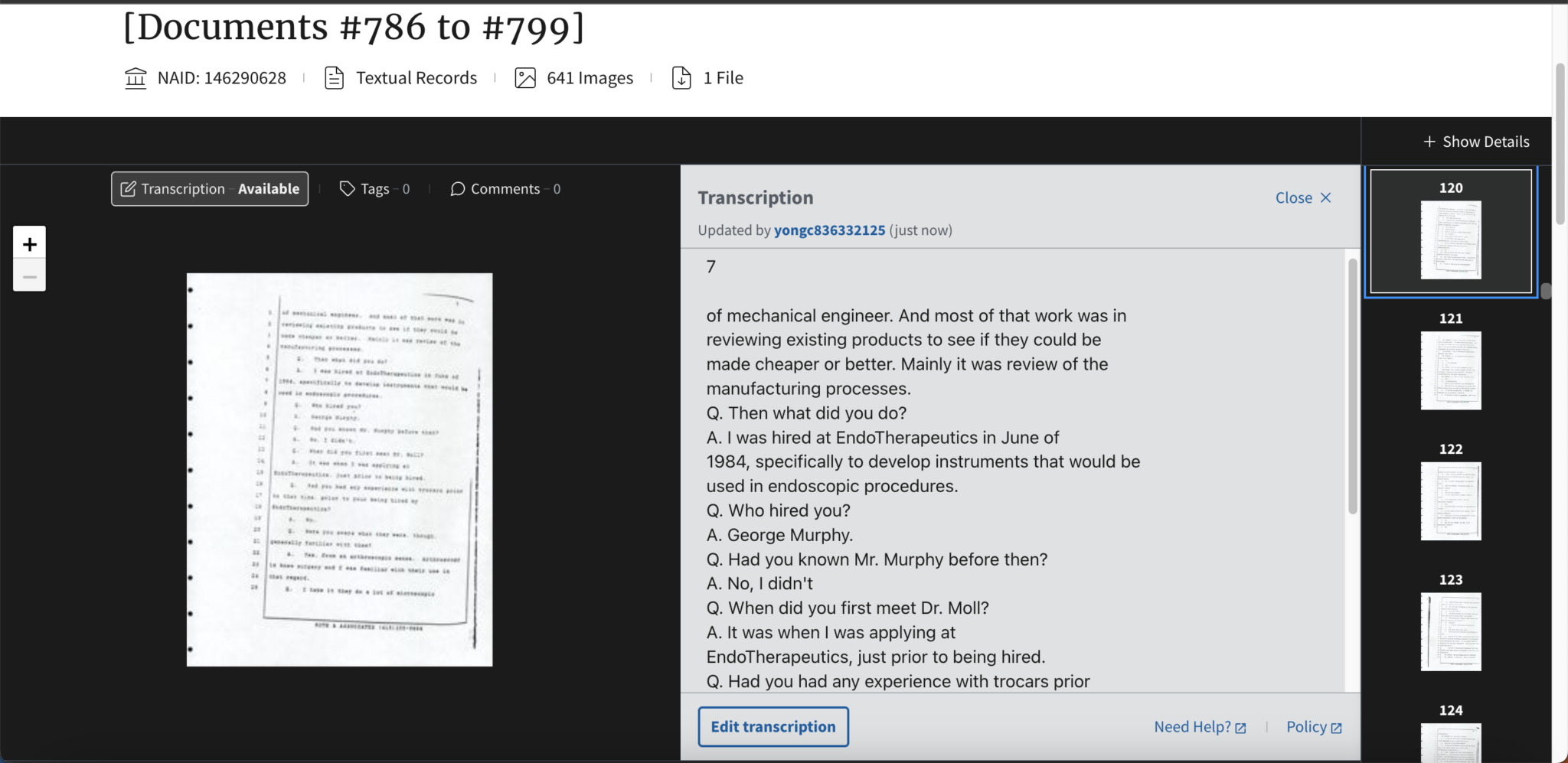Click the Textual Records label

click(x=416, y=78)
